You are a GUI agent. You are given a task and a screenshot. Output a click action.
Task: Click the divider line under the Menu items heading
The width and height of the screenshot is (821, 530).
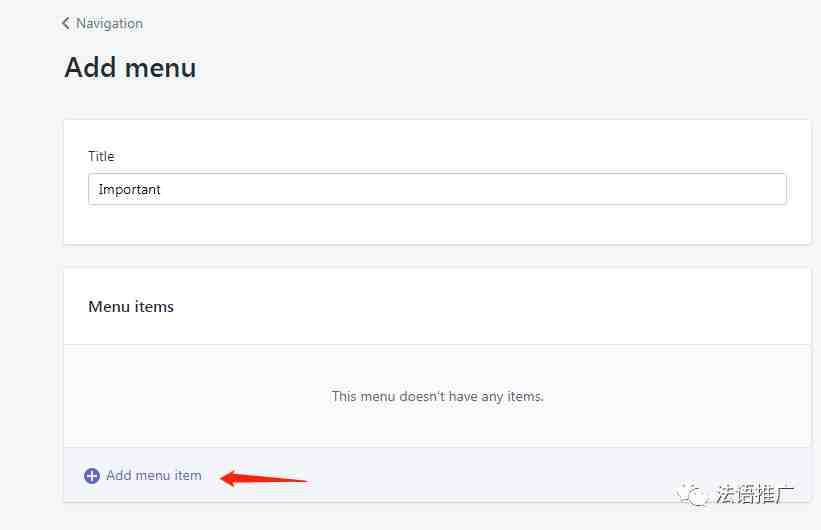pyautogui.click(x=437, y=345)
